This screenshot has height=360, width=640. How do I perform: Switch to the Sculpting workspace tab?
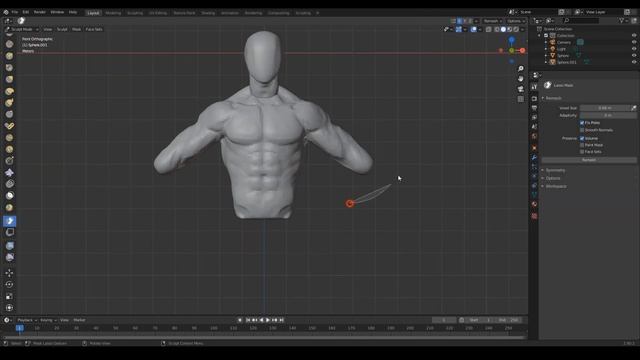(x=135, y=13)
